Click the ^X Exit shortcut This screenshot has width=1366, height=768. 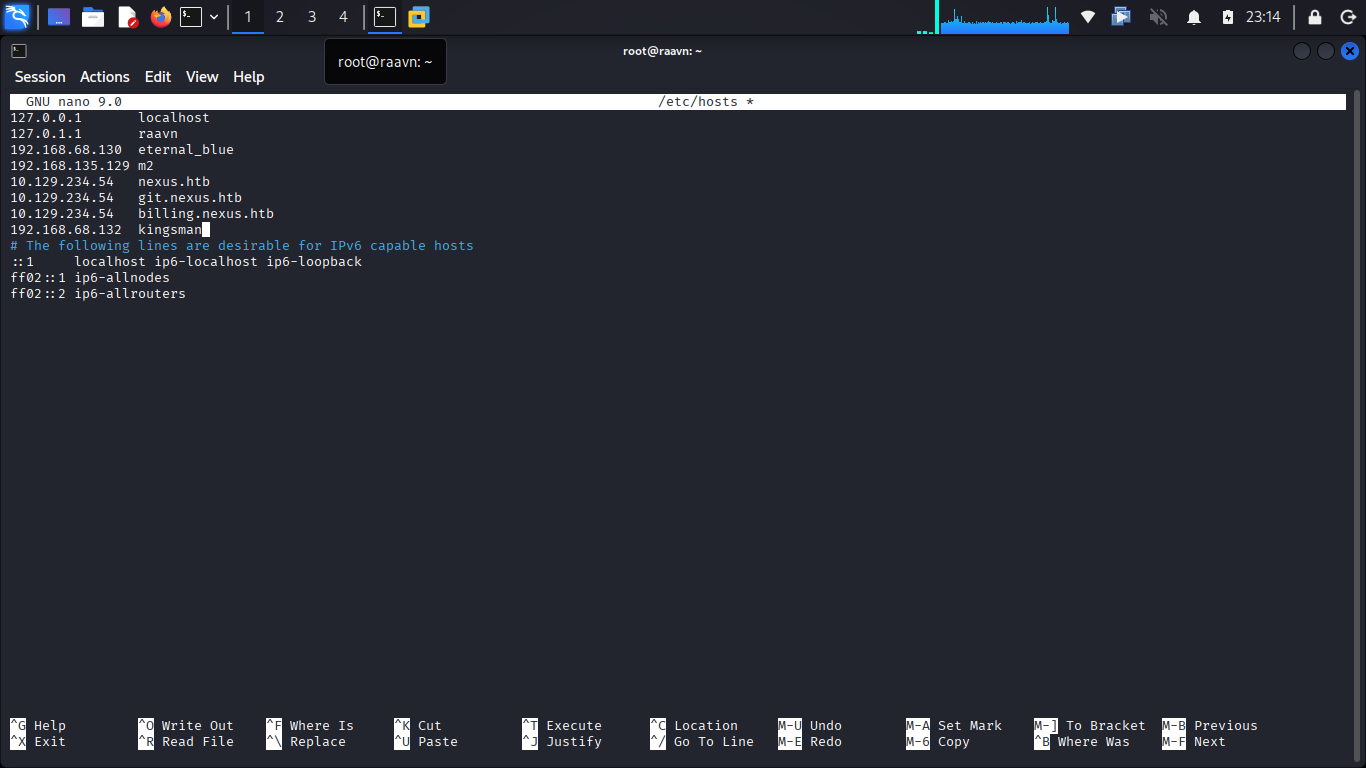[38, 742]
